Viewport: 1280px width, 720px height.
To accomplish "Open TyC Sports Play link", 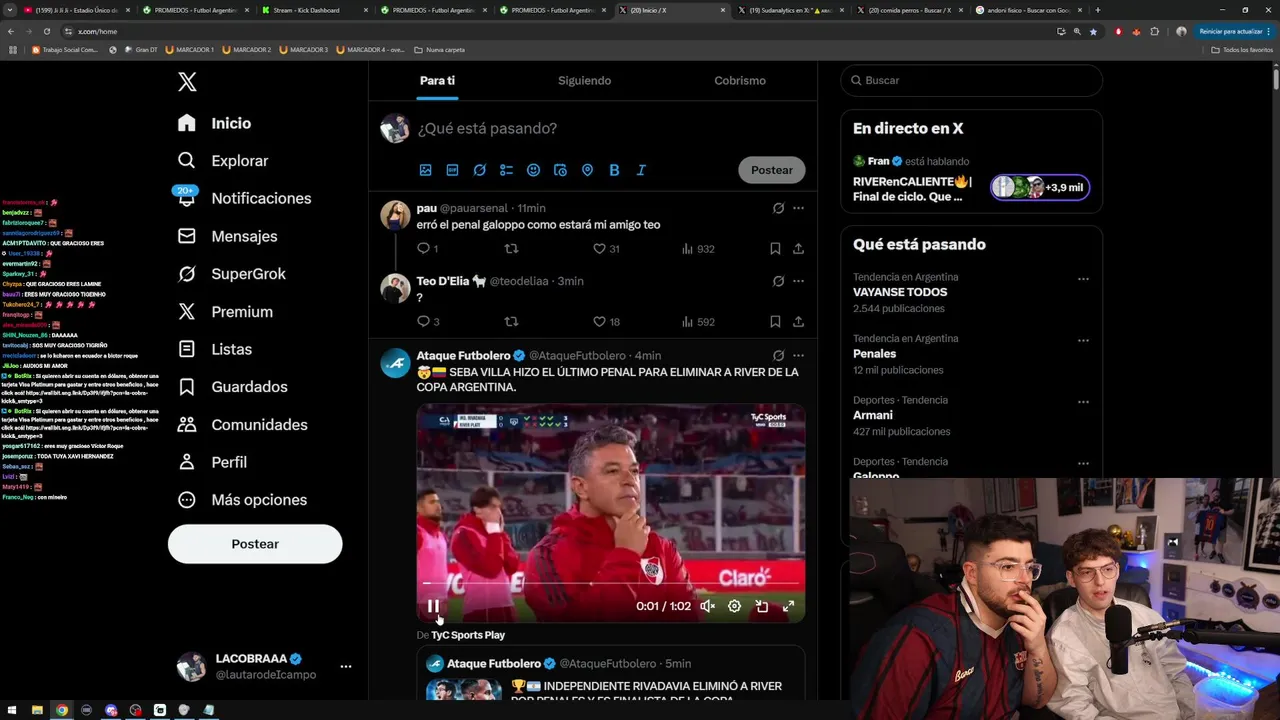I will pyautogui.click(x=468, y=635).
